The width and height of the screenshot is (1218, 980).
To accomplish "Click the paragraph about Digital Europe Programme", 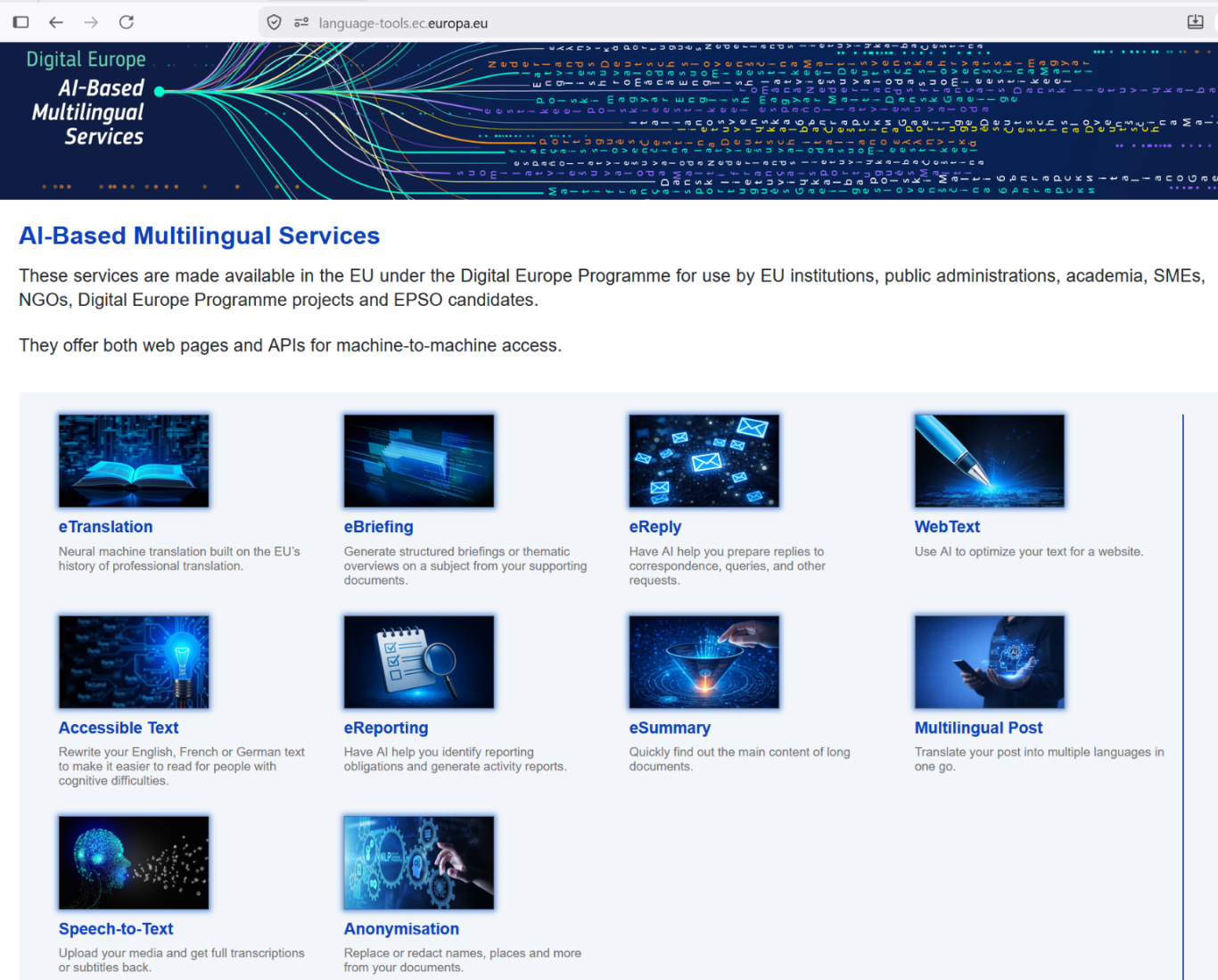I will [x=612, y=288].
